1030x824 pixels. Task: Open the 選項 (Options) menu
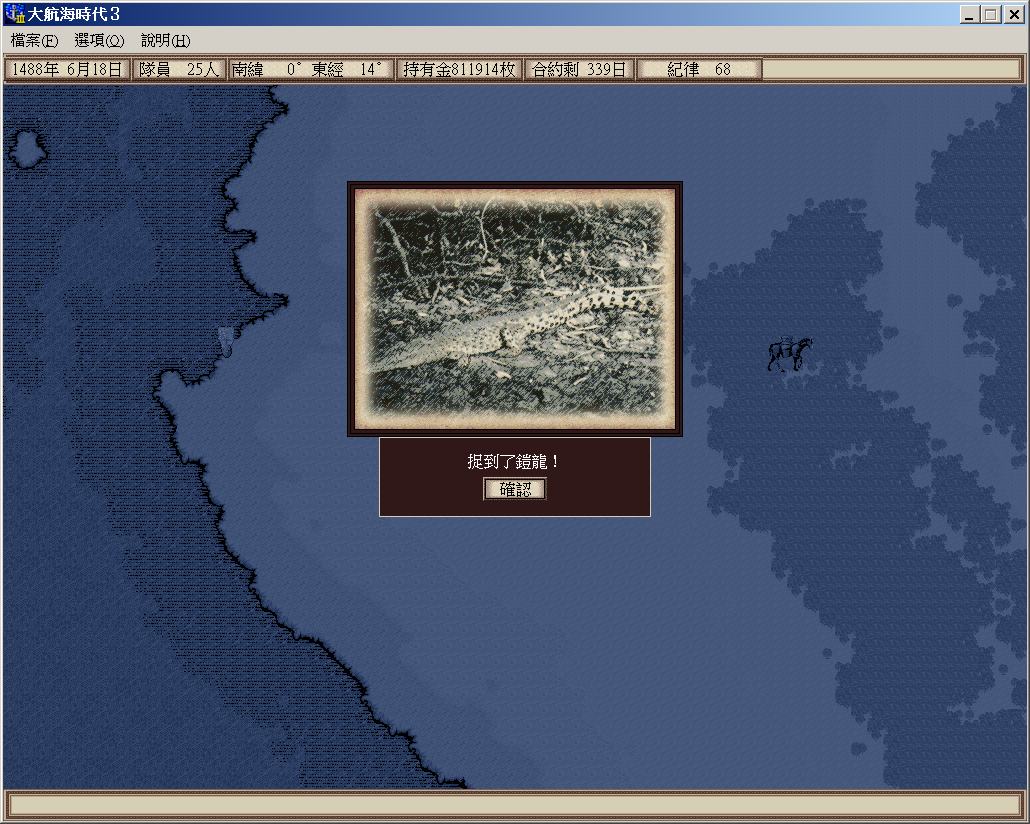99,41
